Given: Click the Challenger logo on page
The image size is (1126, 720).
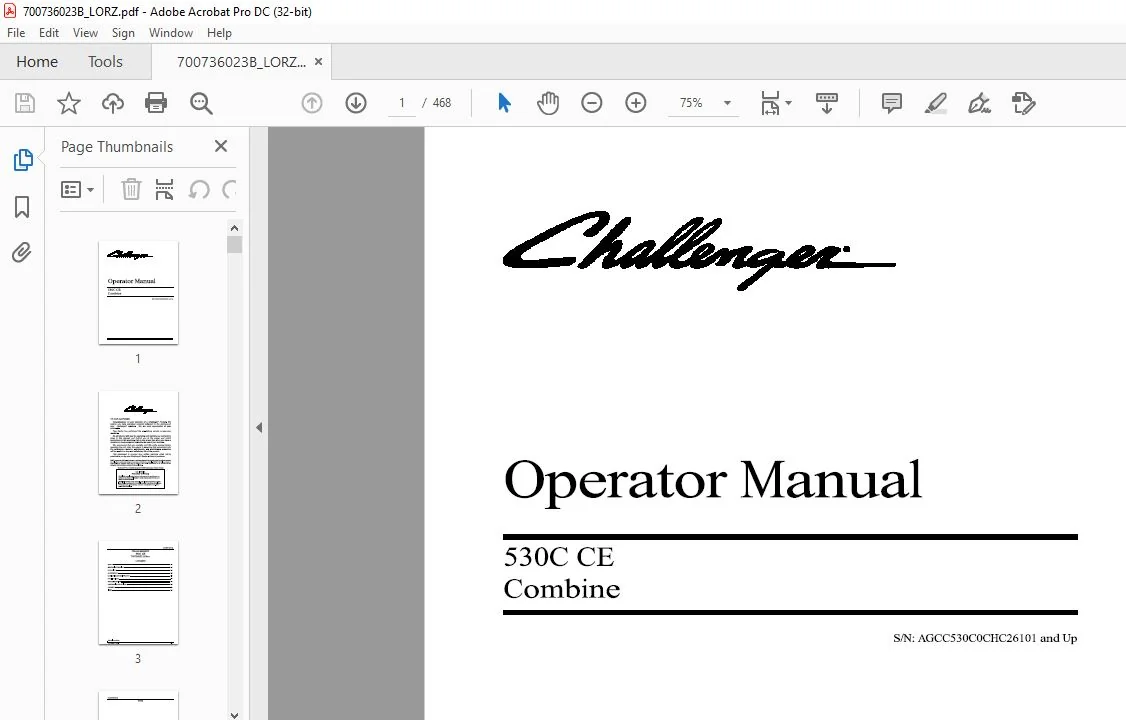Looking at the screenshot, I should click(x=699, y=250).
